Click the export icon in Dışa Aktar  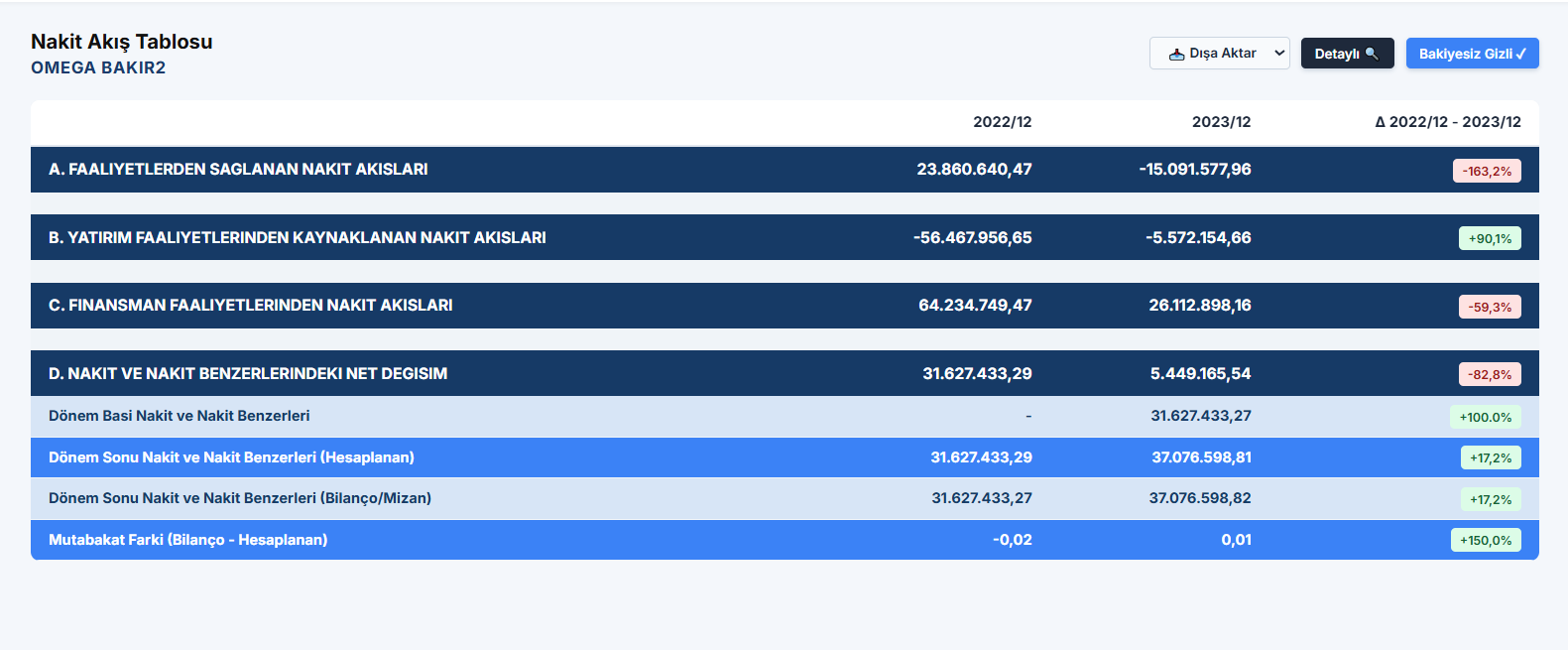click(x=1176, y=54)
